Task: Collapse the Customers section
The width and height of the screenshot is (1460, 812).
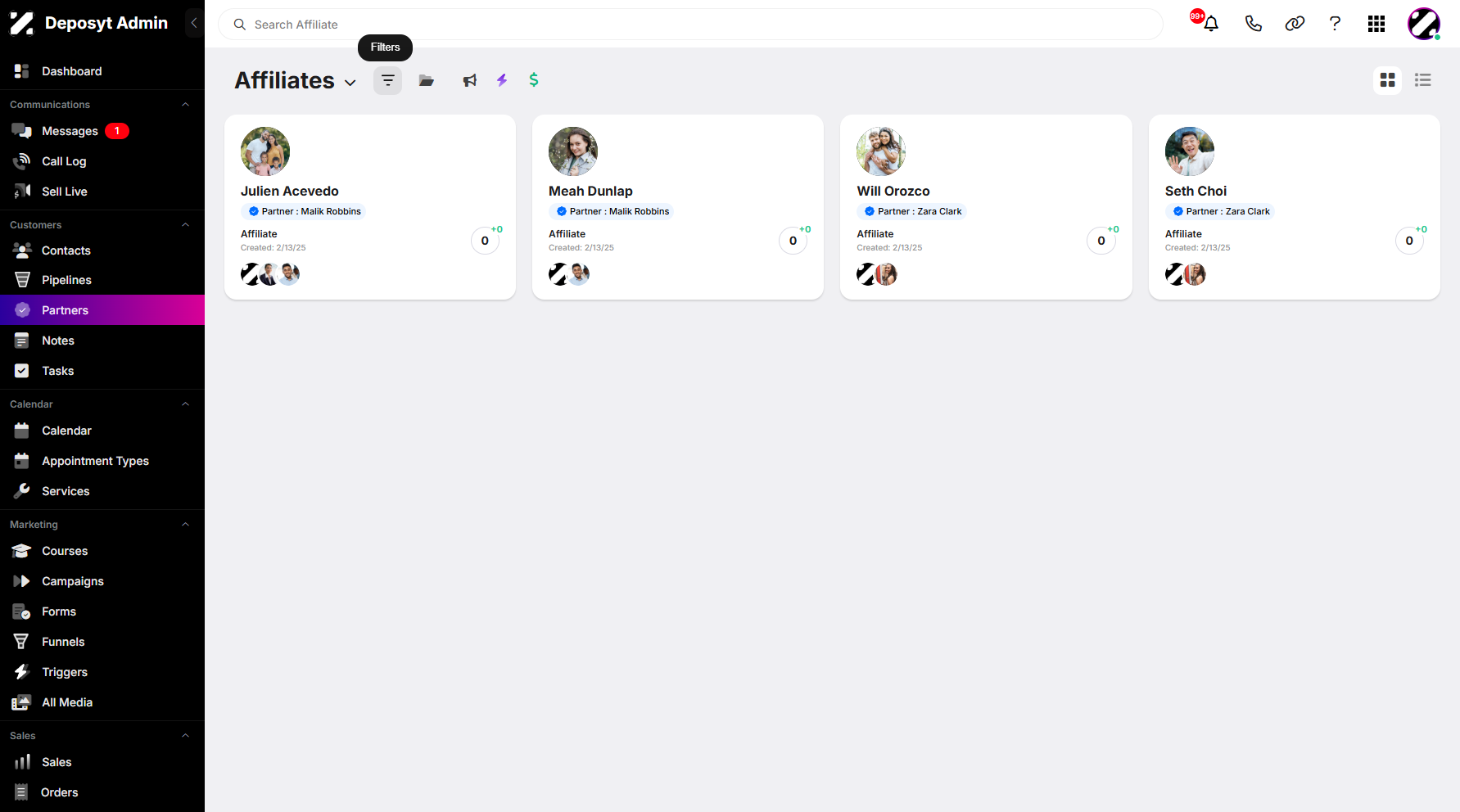Action: tap(185, 225)
